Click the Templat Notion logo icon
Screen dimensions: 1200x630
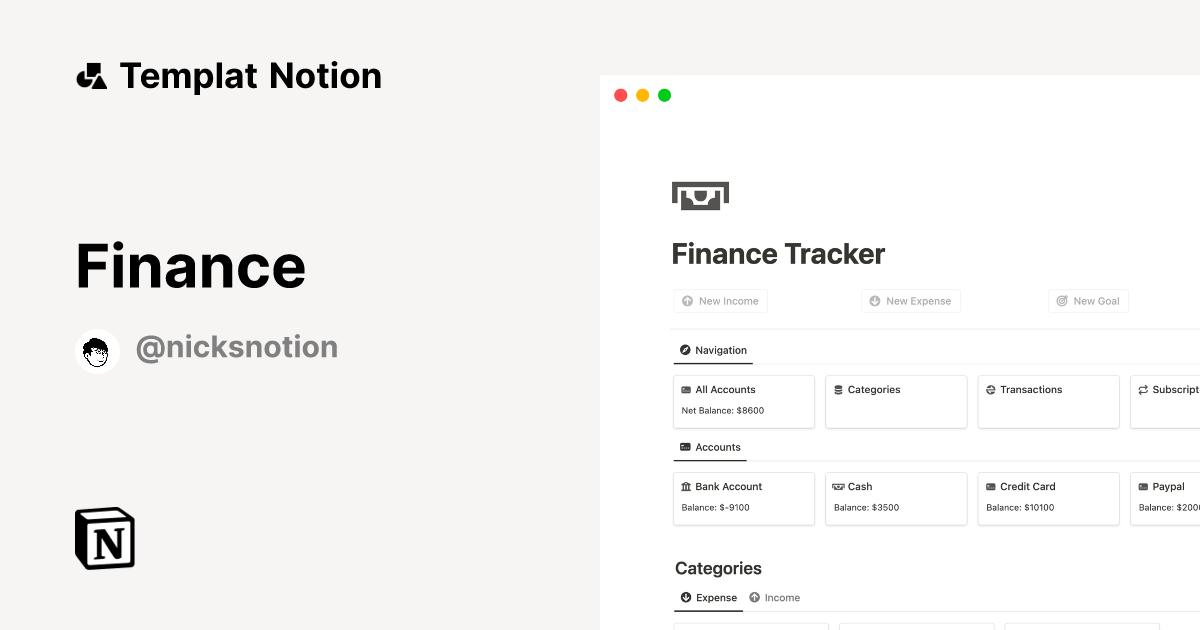click(92, 75)
